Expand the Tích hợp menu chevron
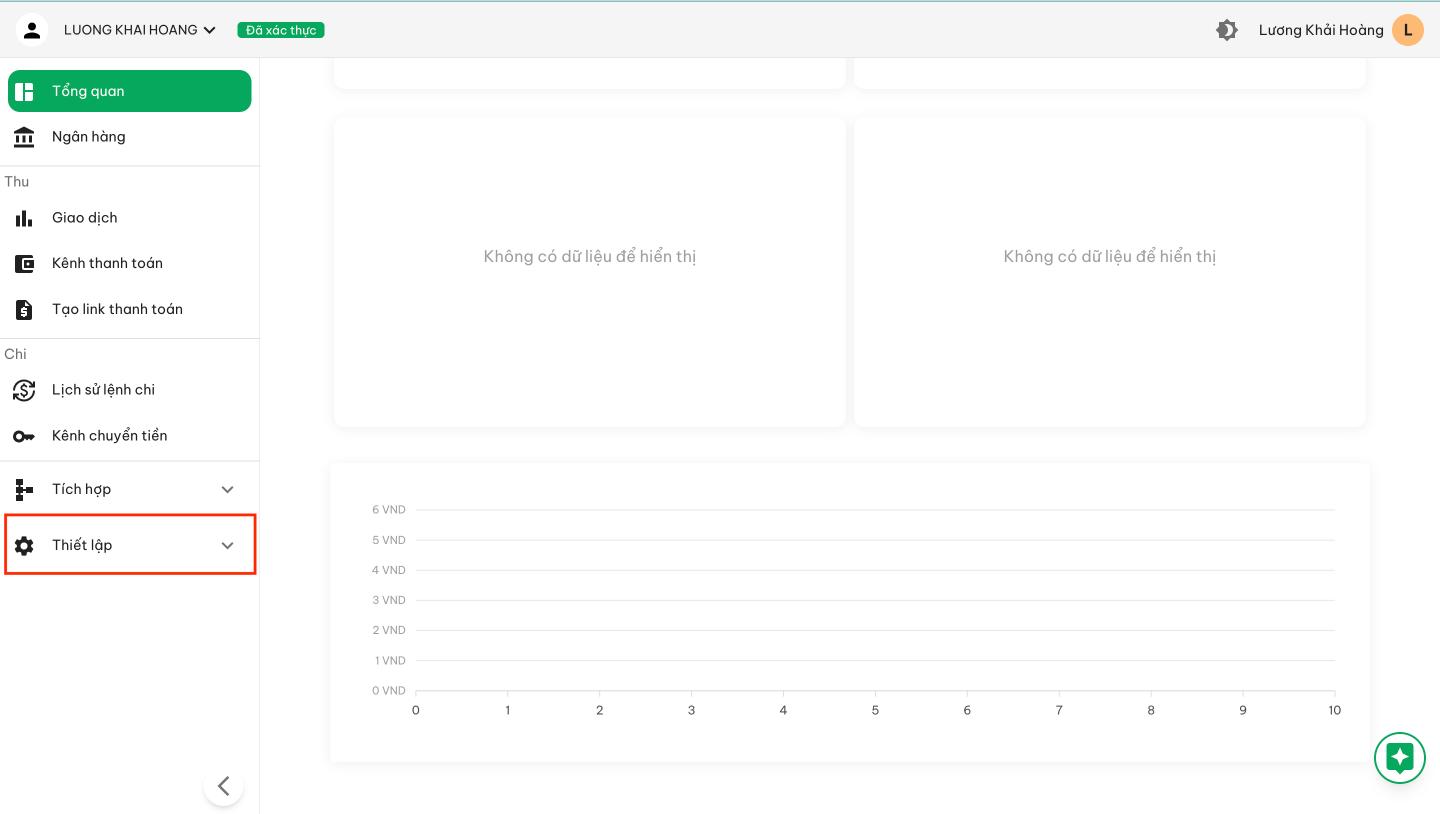Screen dimensions: 1440x814 point(227,489)
